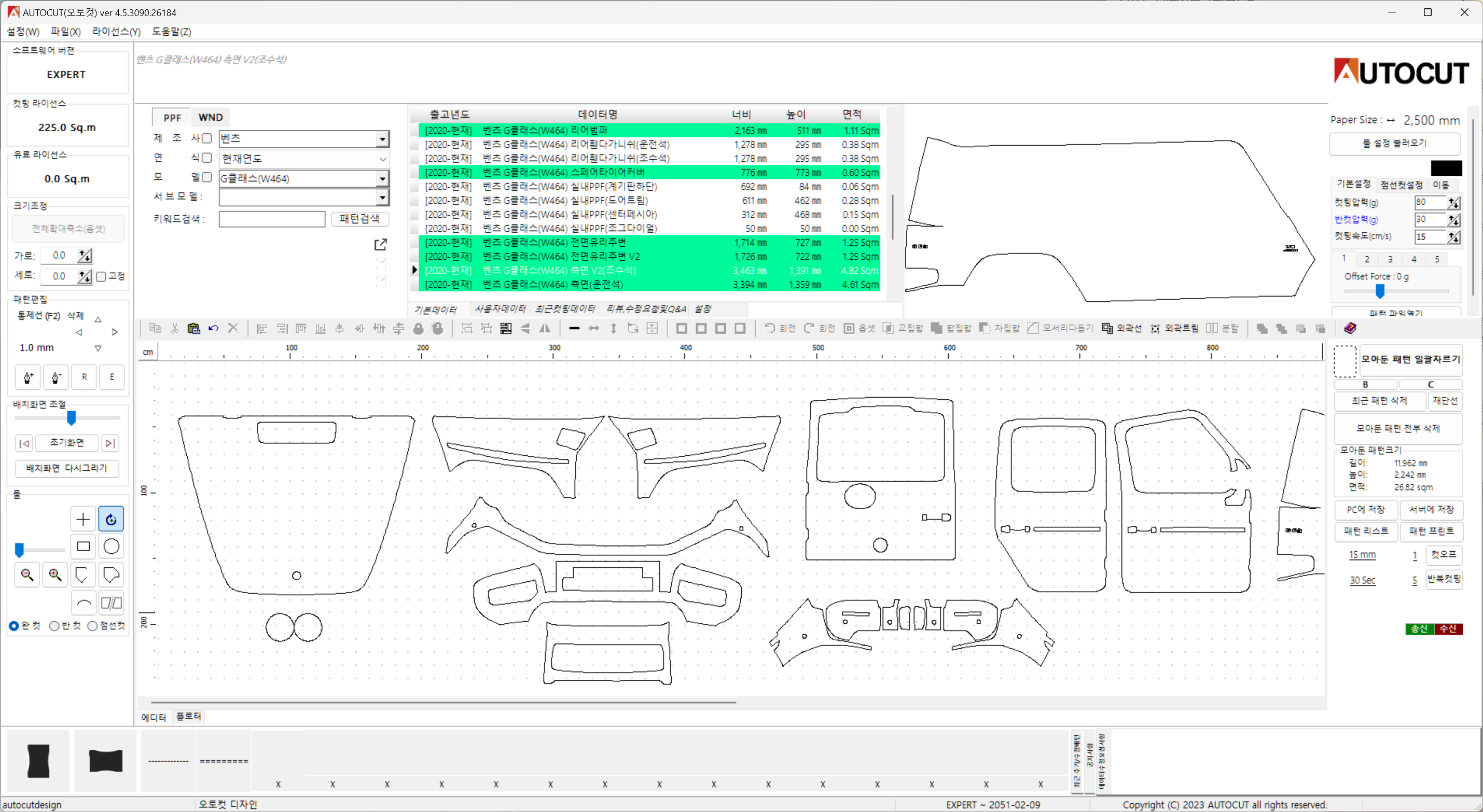This screenshot has width=1483, height=812.
Task: Switch to the WND tab
Action: pyautogui.click(x=210, y=117)
